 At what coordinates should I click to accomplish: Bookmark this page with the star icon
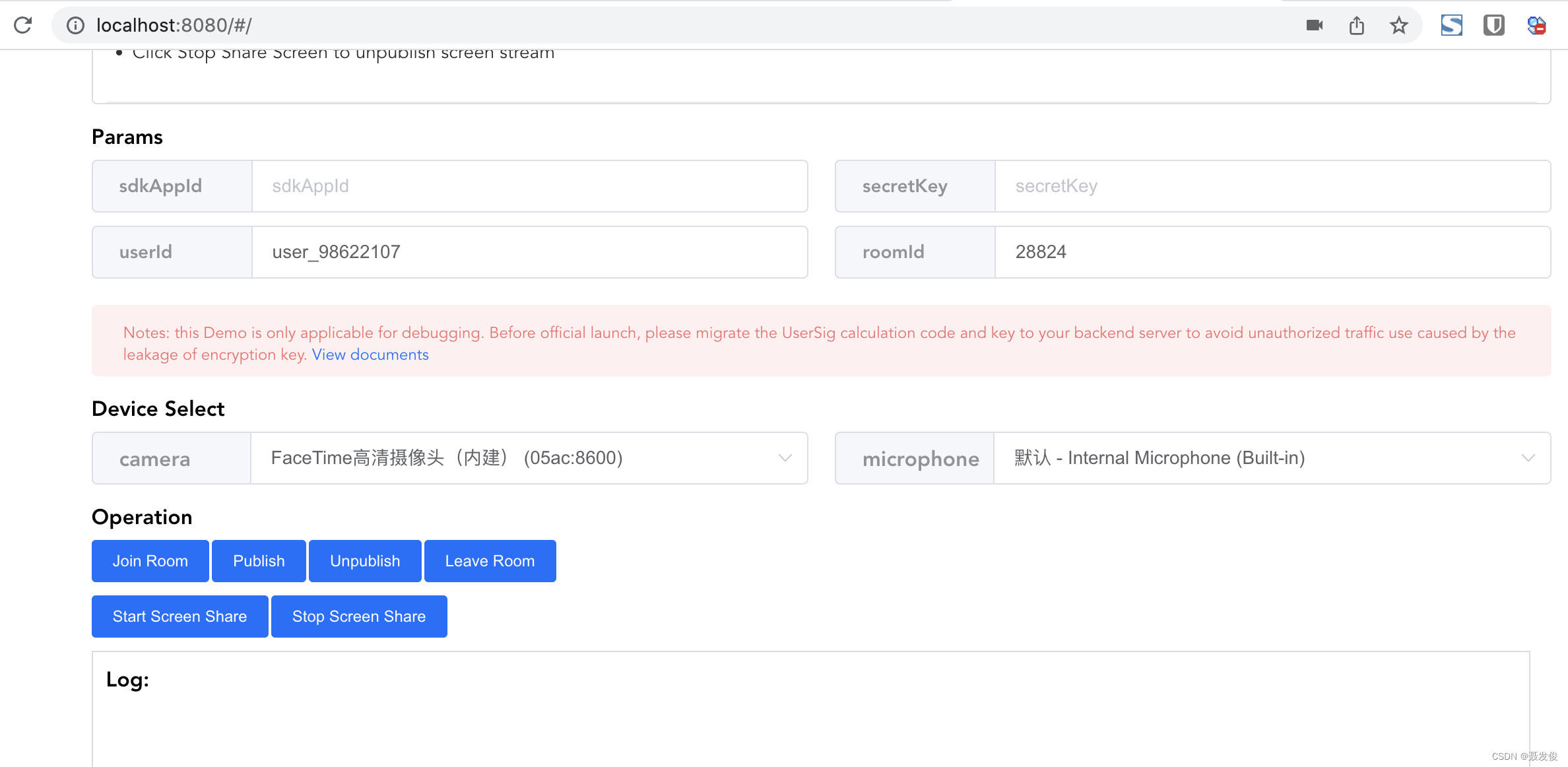tap(1398, 25)
